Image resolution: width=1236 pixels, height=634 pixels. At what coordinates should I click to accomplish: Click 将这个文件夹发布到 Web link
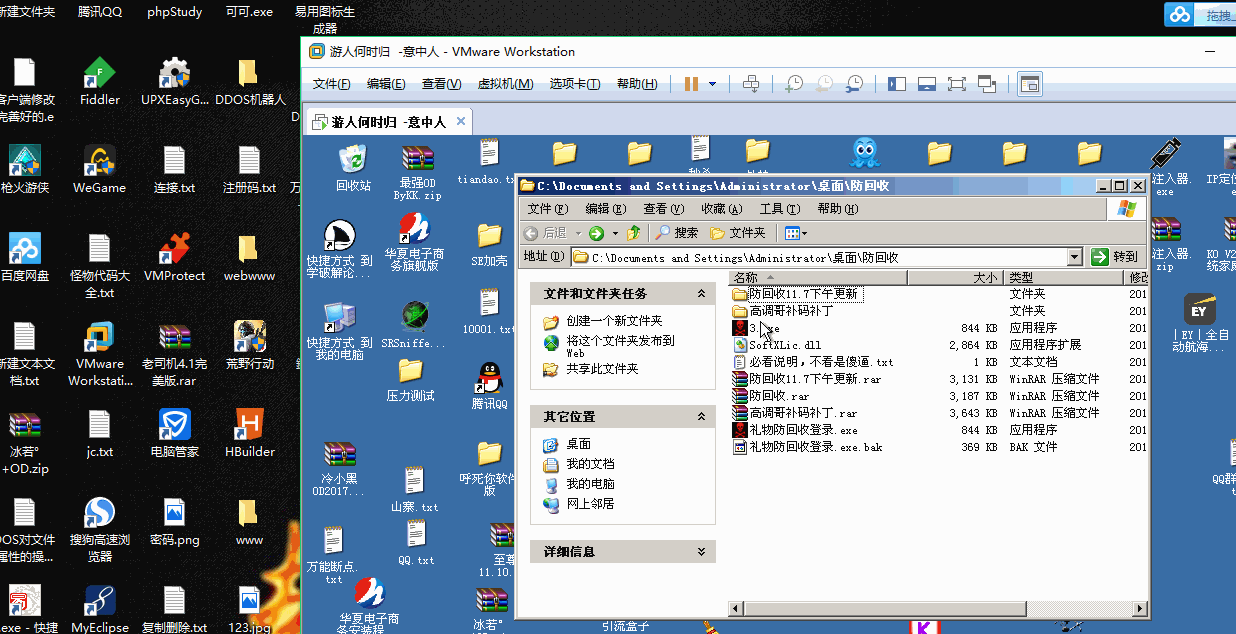pos(620,346)
